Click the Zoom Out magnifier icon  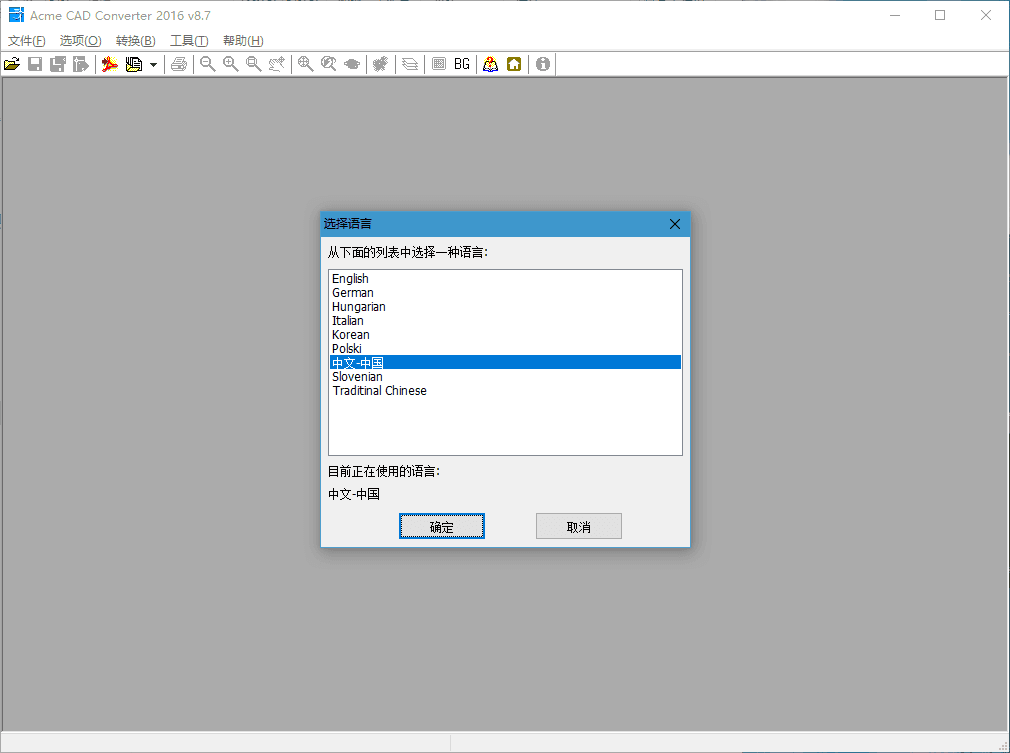[x=207, y=64]
